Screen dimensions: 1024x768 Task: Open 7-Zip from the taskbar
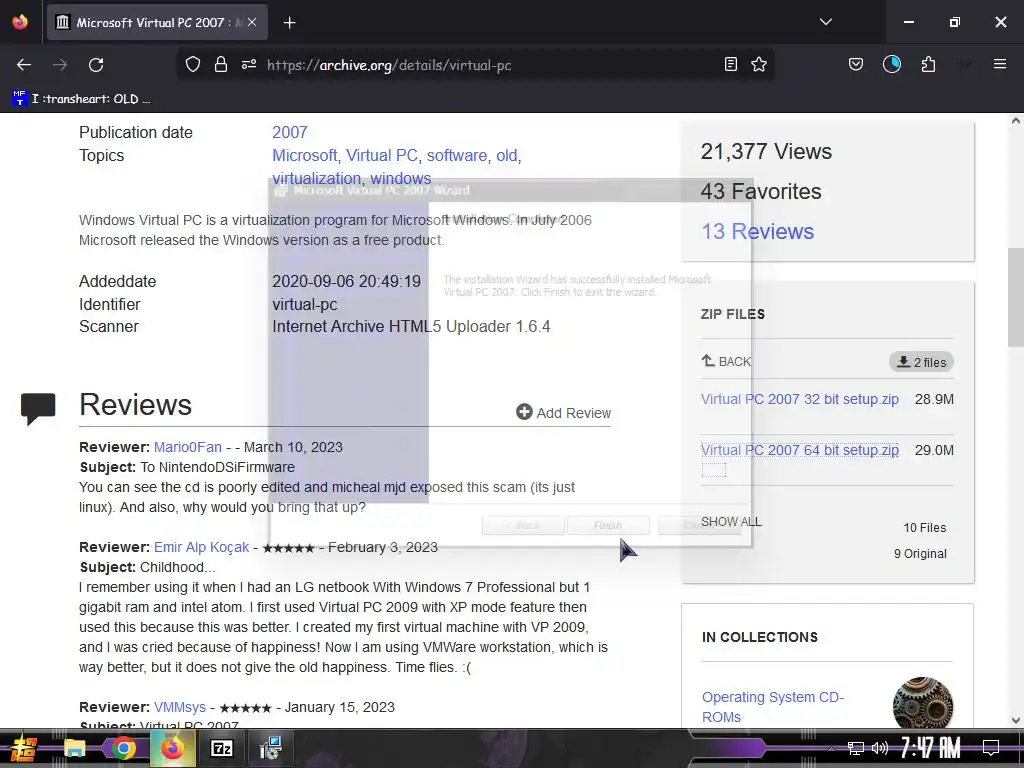[221, 748]
